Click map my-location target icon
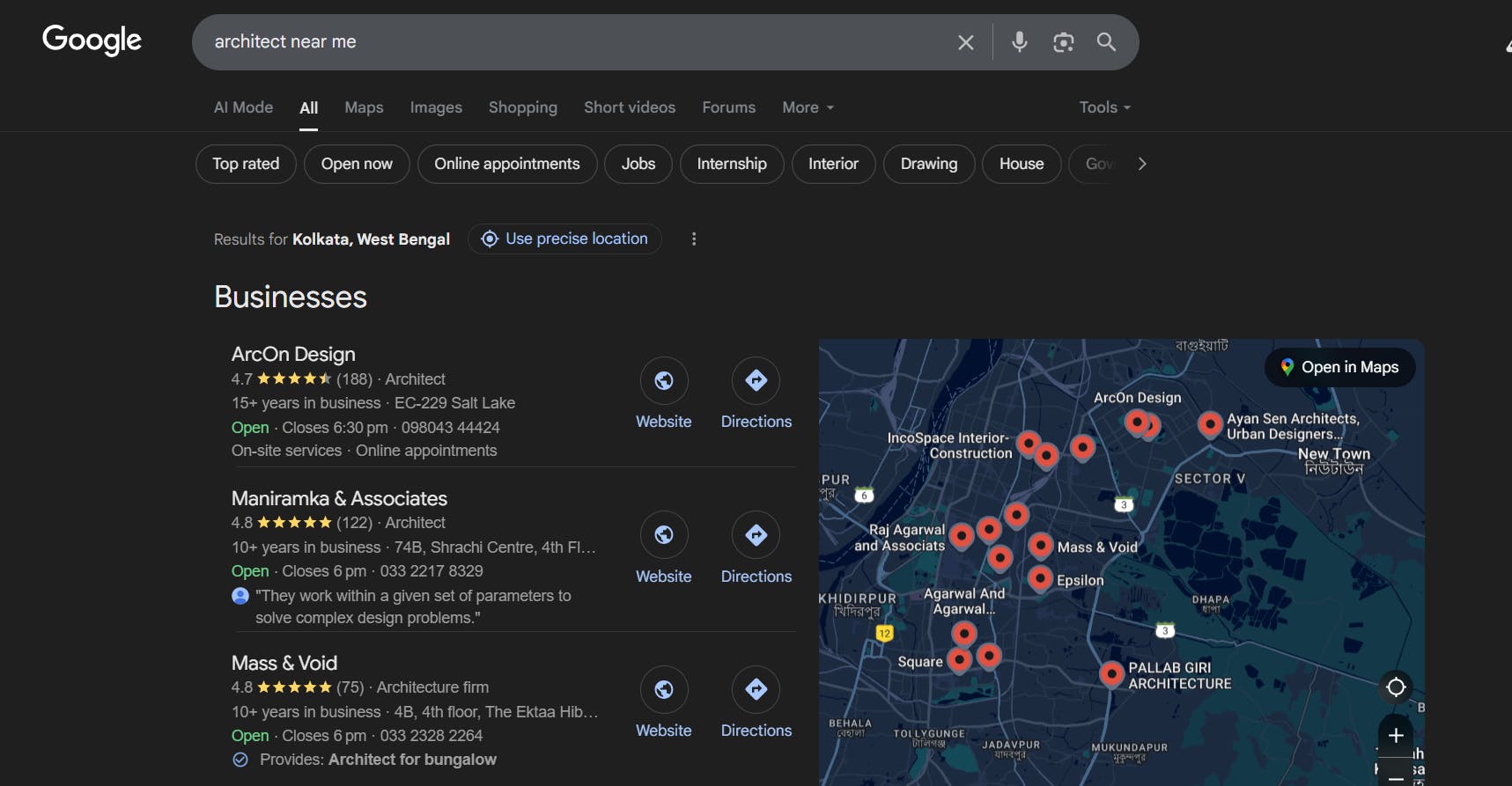This screenshot has height=786, width=1512. (1396, 687)
